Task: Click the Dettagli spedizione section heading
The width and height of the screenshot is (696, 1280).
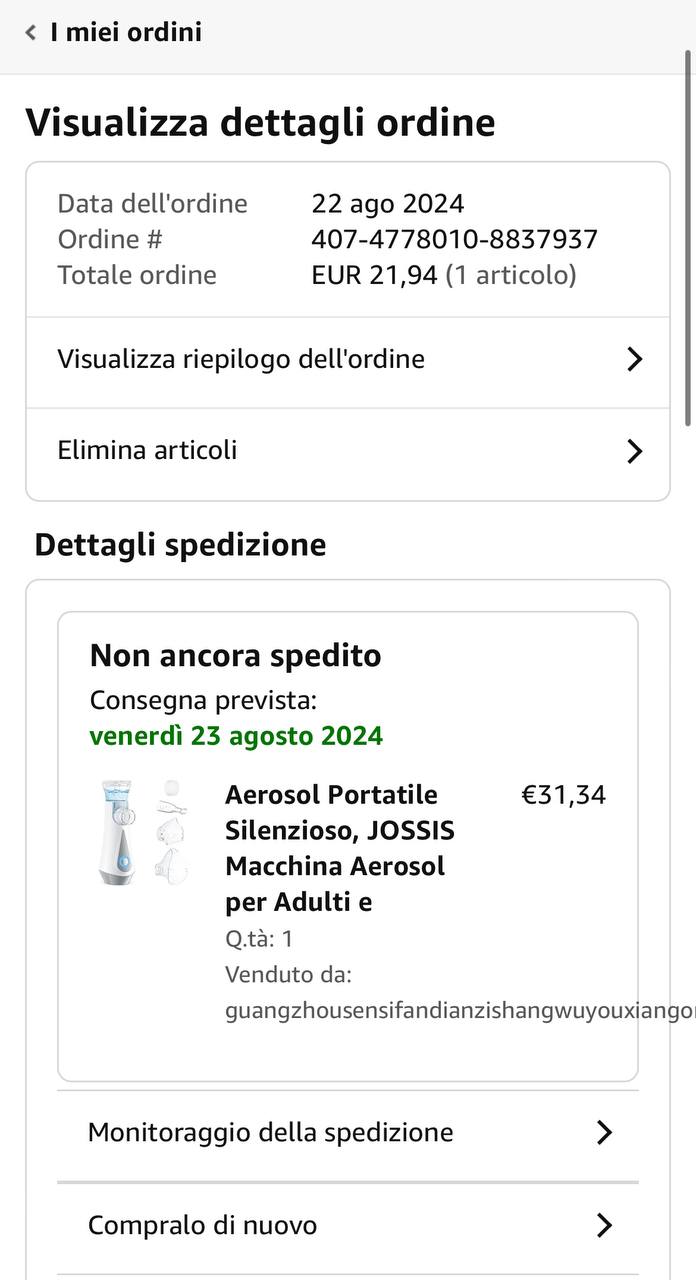Action: click(x=180, y=545)
